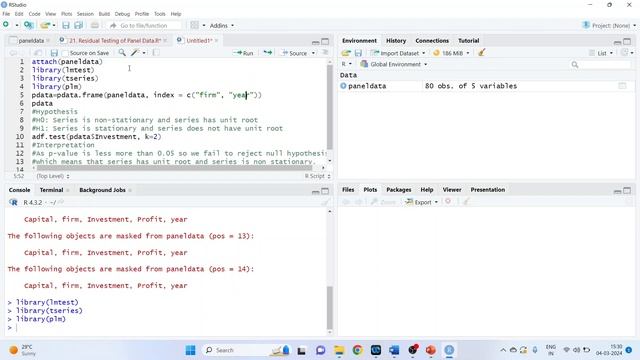
Task: Click the Print icon in the main toolbar
Action: point(95,25)
